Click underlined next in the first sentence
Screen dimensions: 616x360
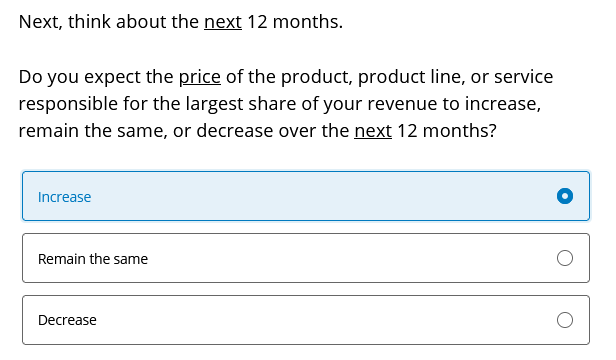223,22
